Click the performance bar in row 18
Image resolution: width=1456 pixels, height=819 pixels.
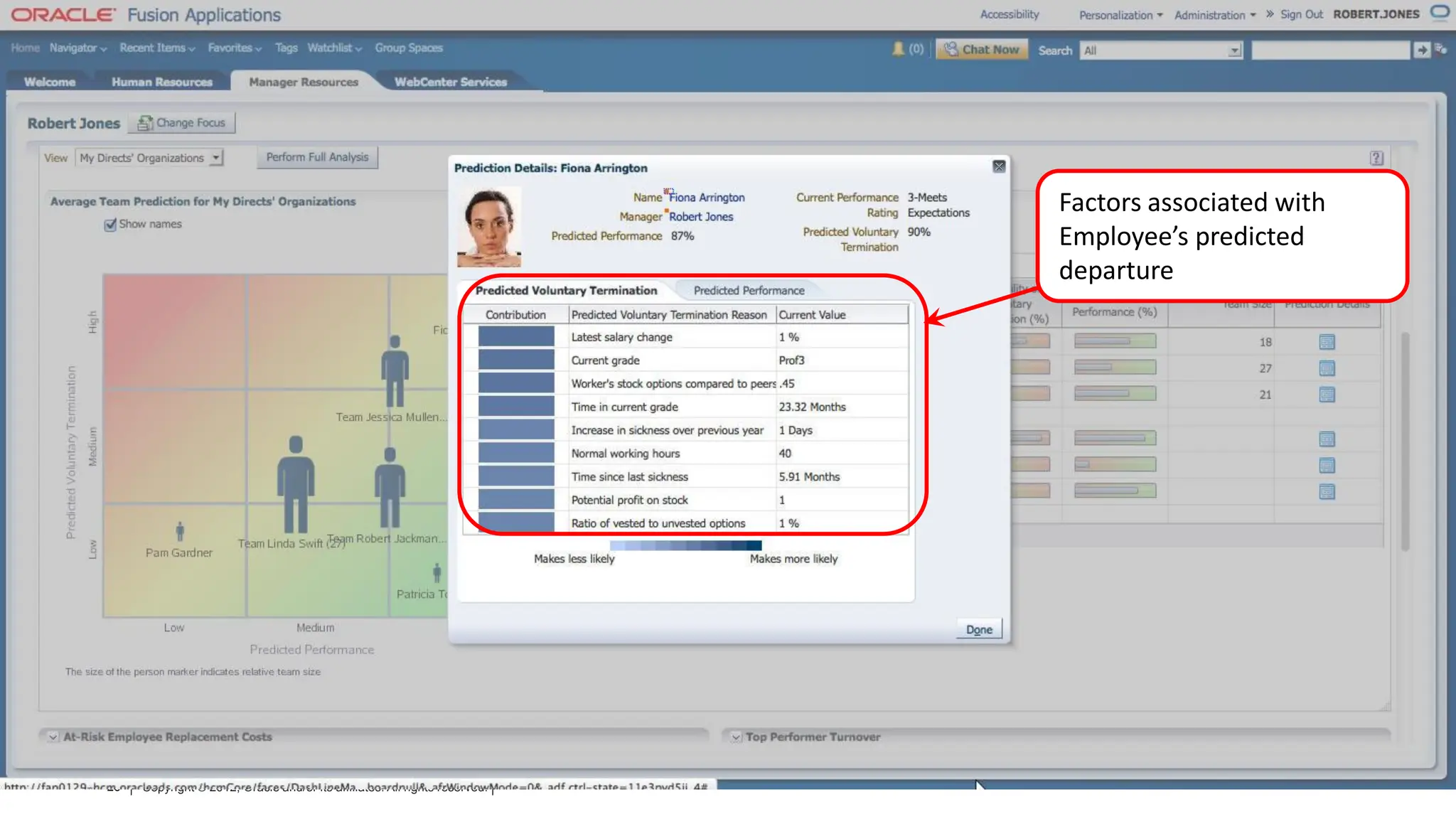(1115, 342)
